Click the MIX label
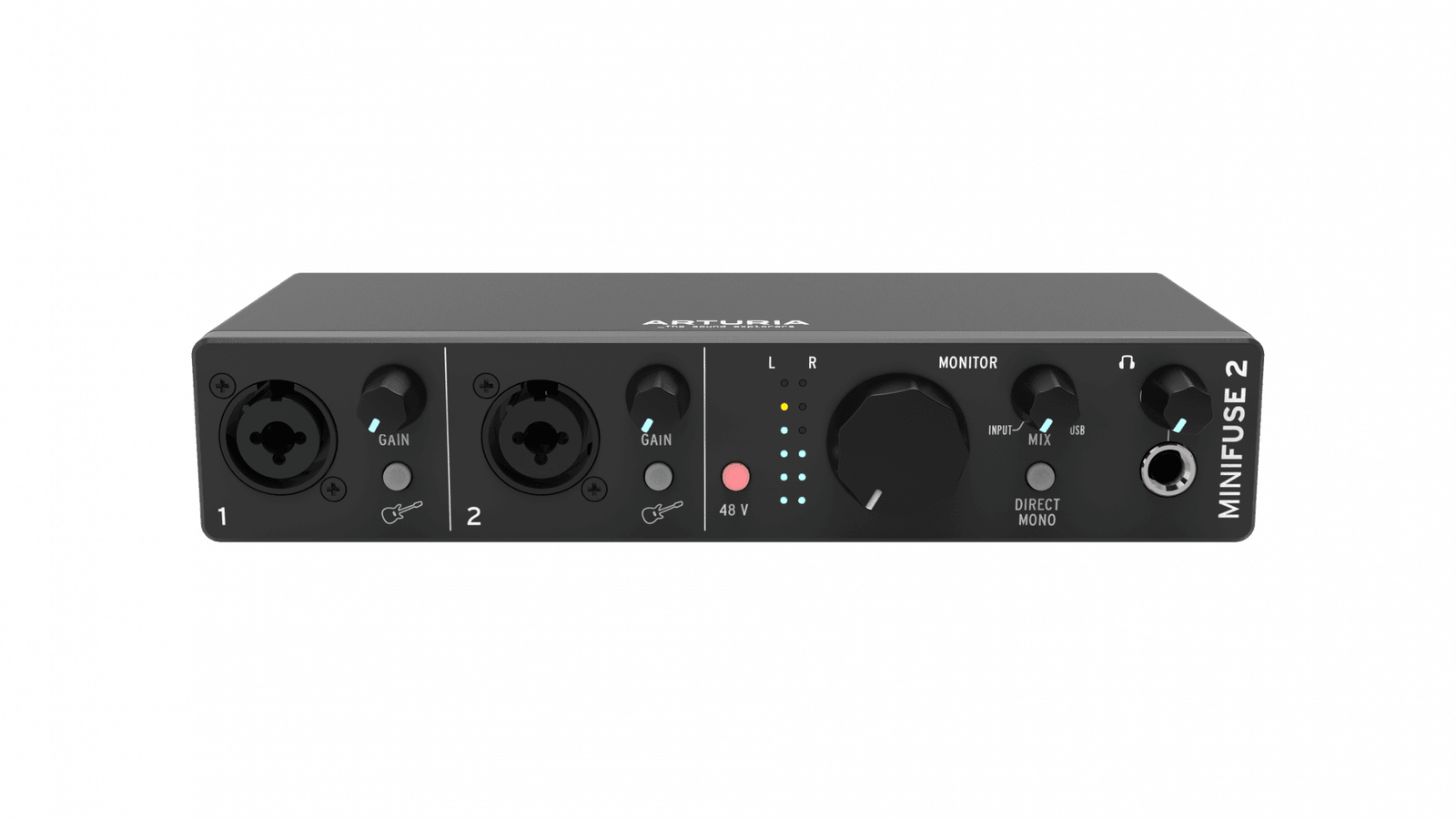1456x819 pixels. click(1039, 440)
